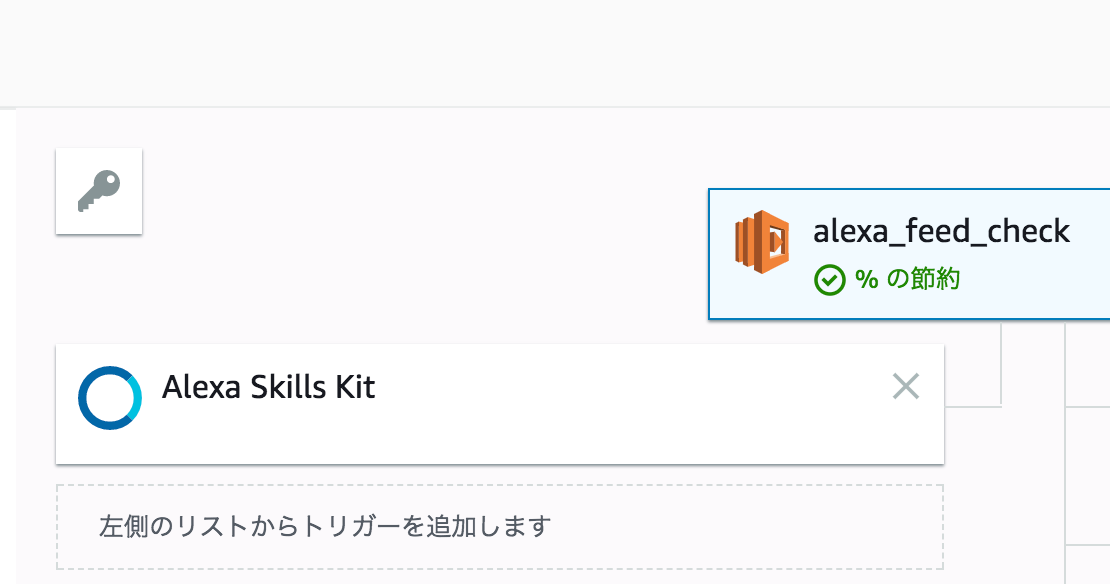Select the Alexa Skills Kit label
The height and width of the screenshot is (584, 1110).
coord(268,387)
